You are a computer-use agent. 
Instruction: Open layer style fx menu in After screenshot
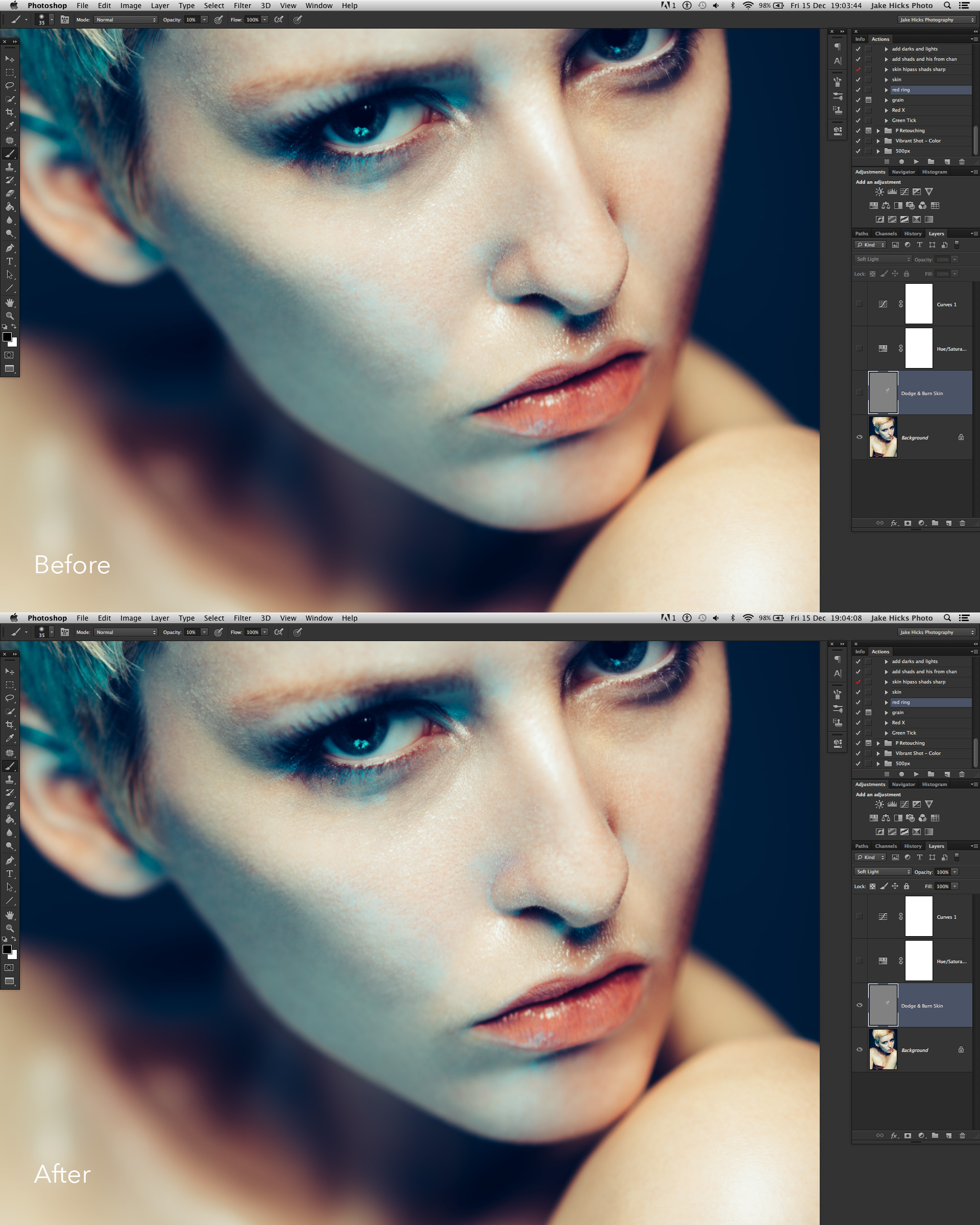[894, 1136]
